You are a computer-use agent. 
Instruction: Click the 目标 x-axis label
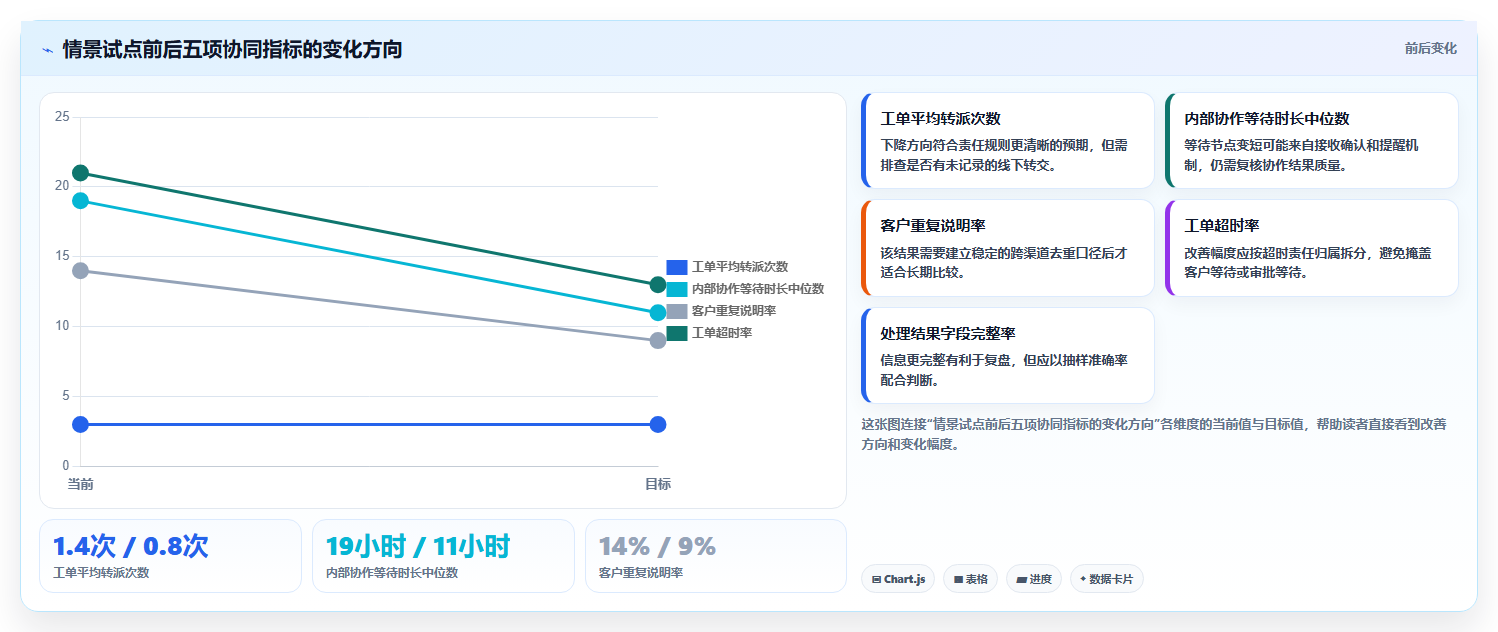click(x=658, y=484)
